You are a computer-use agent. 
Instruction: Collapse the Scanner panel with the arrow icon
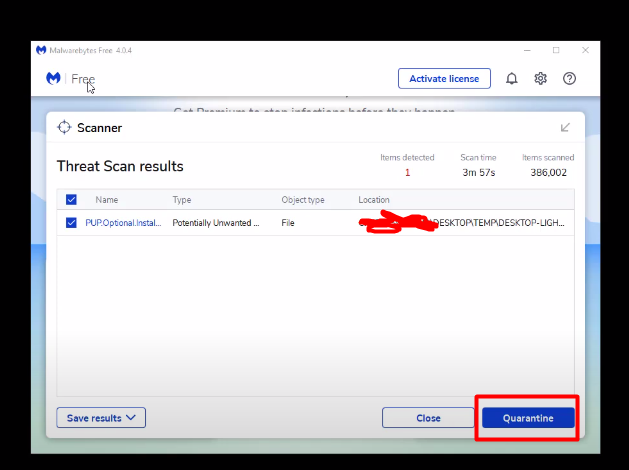click(565, 128)
